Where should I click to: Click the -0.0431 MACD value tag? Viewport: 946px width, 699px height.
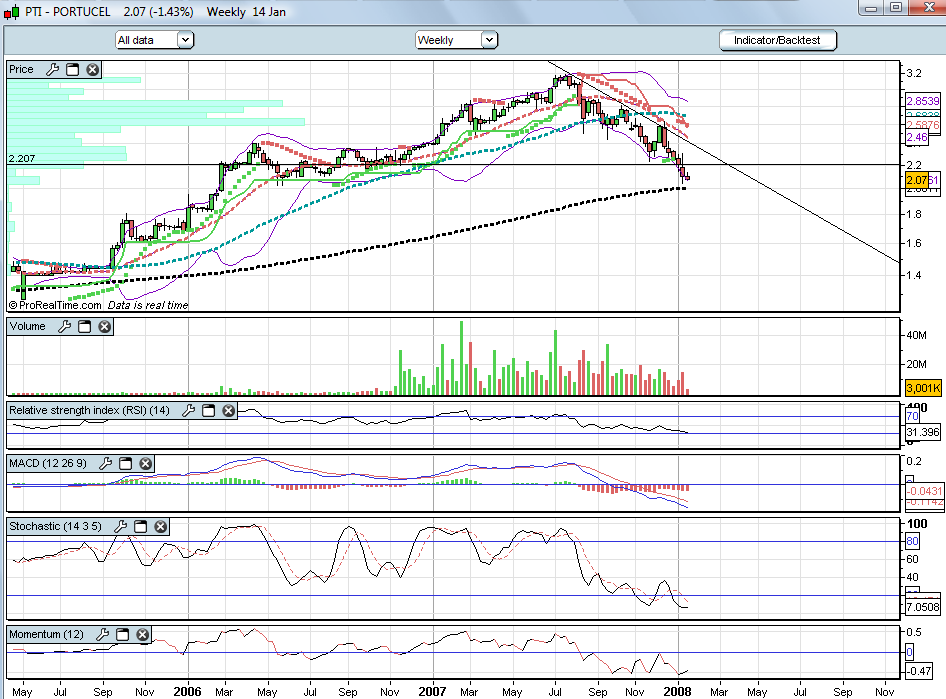[x=924, y=491]
